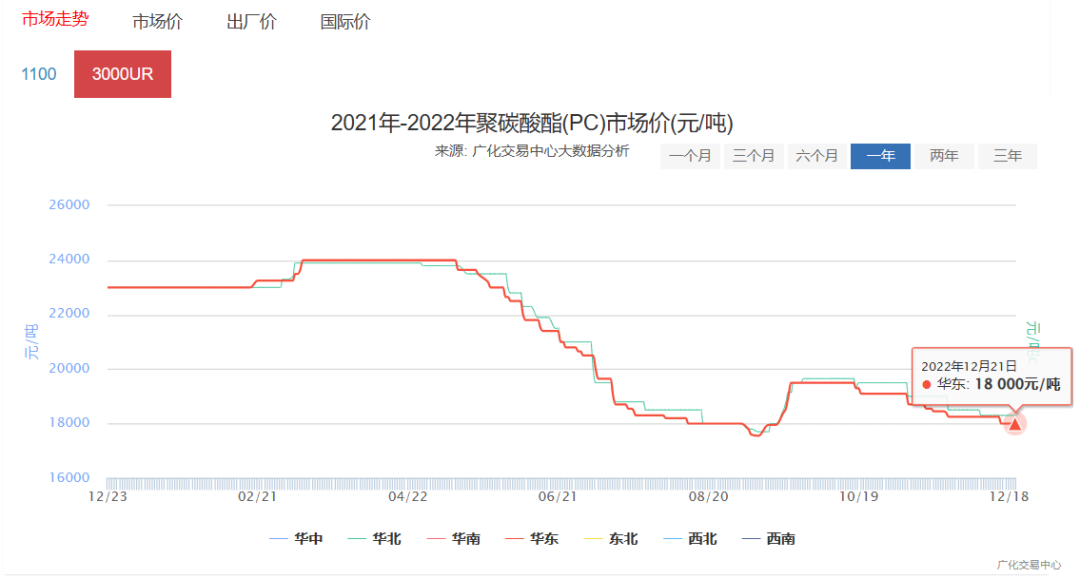Open the 出厂价 tab
The height and width of the screenshot is (579, 1080).
(x=251, y=22)
